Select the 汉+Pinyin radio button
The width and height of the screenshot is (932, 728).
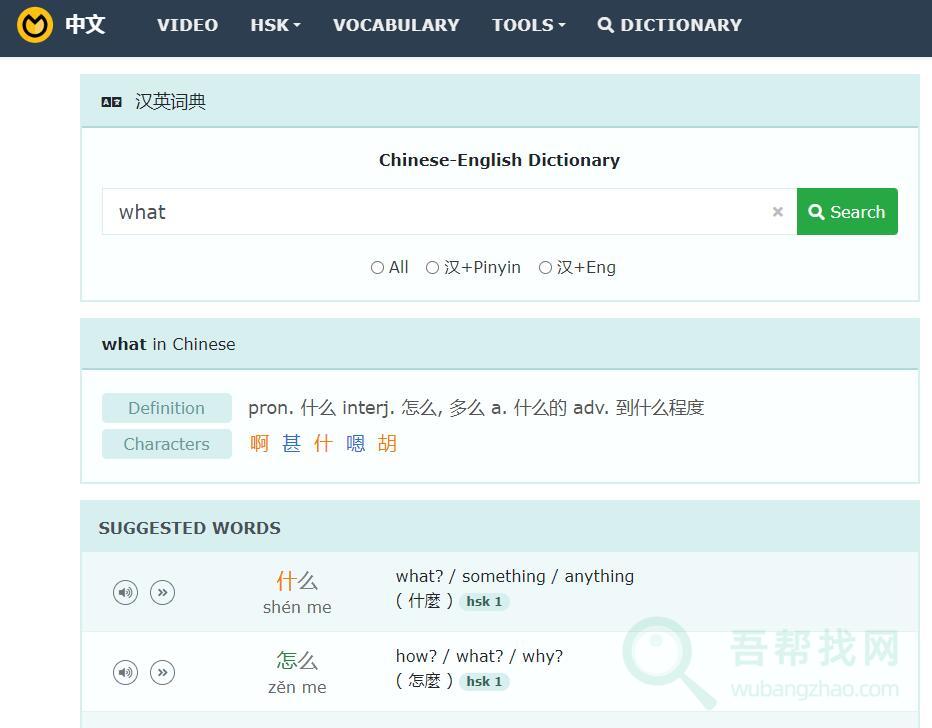[432, 267]
